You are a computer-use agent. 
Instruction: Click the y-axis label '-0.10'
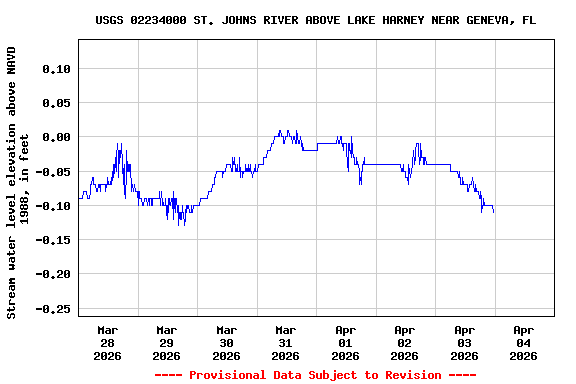[x=53, y=206]
